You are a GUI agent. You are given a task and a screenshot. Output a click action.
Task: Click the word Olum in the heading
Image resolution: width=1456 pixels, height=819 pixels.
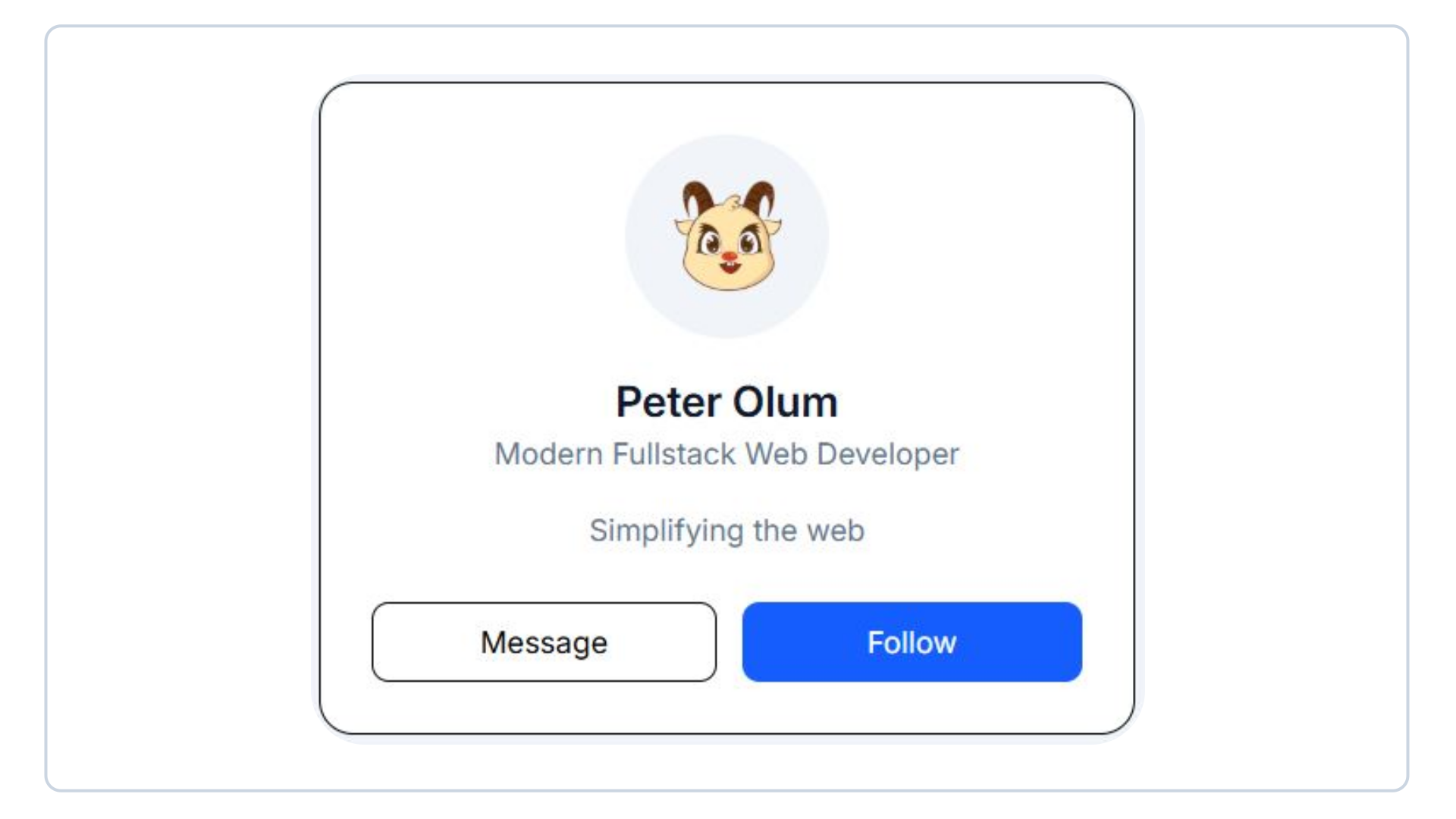coord(785,402)
